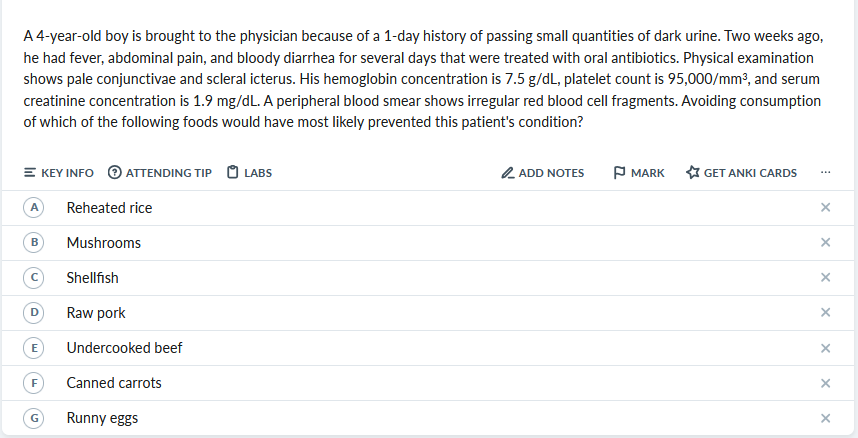Click the Add Notes pencil icon
Screen dimensions: 858x438
[508, 173]
